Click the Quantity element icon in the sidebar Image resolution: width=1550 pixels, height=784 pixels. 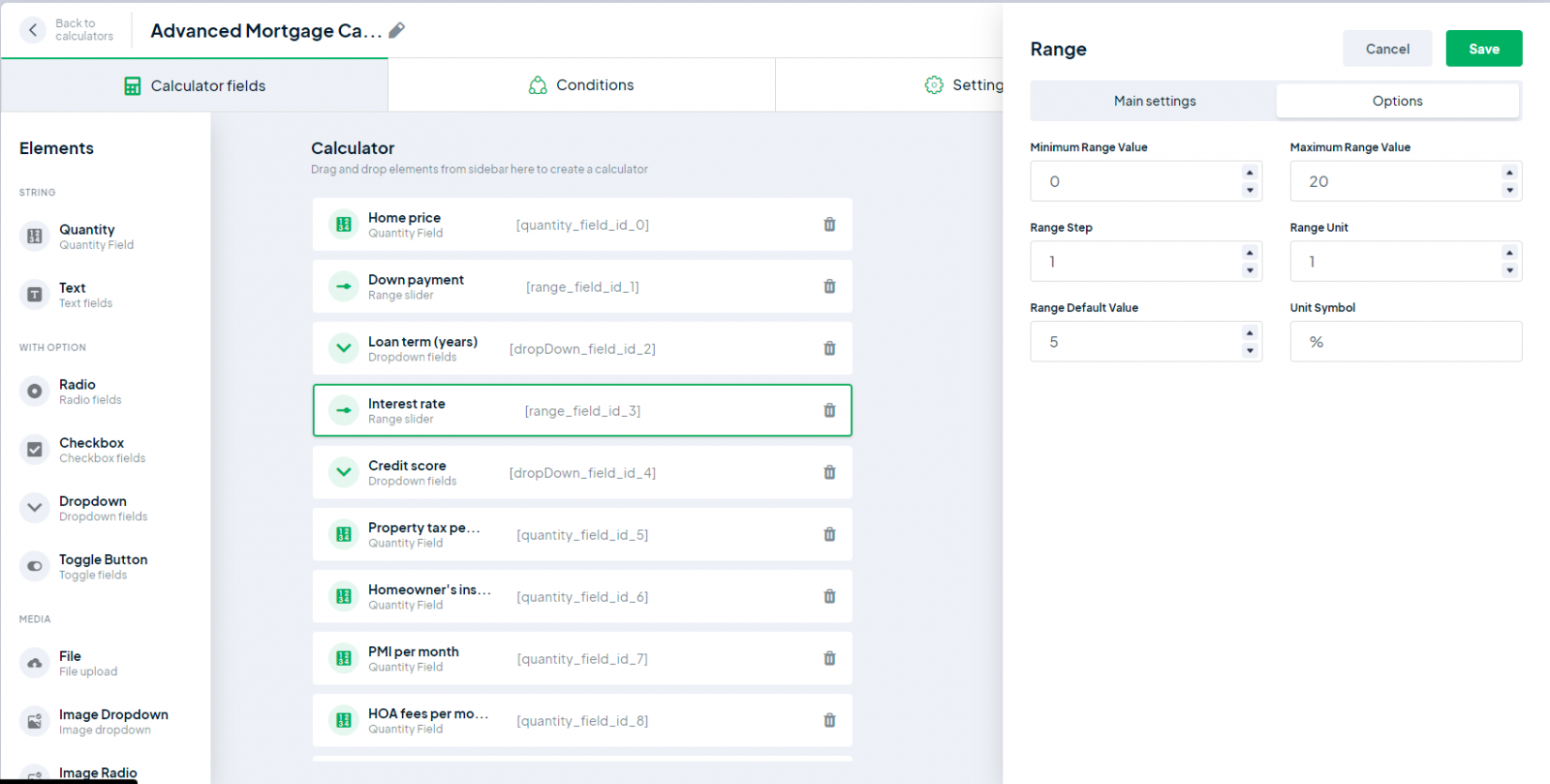(x=35, y=237)
